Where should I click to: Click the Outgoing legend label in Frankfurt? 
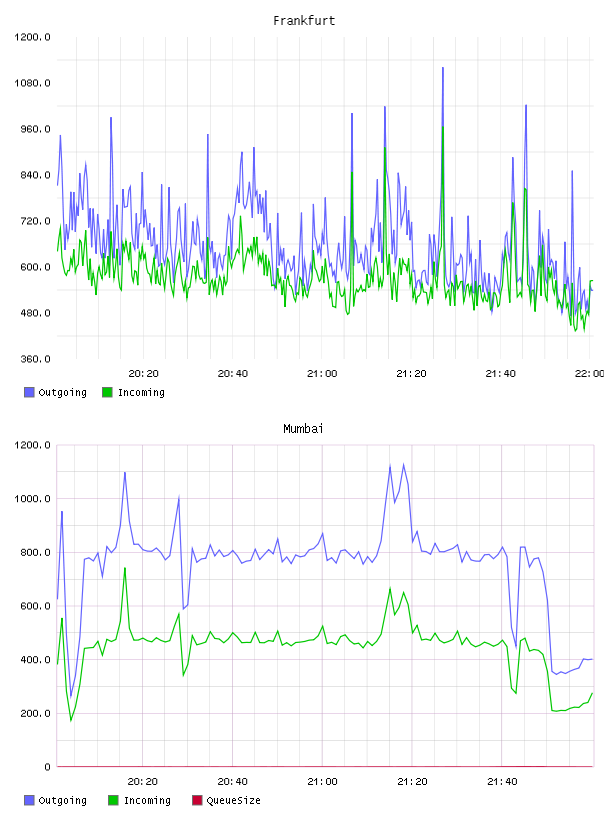pyautogui.click(x=62, y=393)
